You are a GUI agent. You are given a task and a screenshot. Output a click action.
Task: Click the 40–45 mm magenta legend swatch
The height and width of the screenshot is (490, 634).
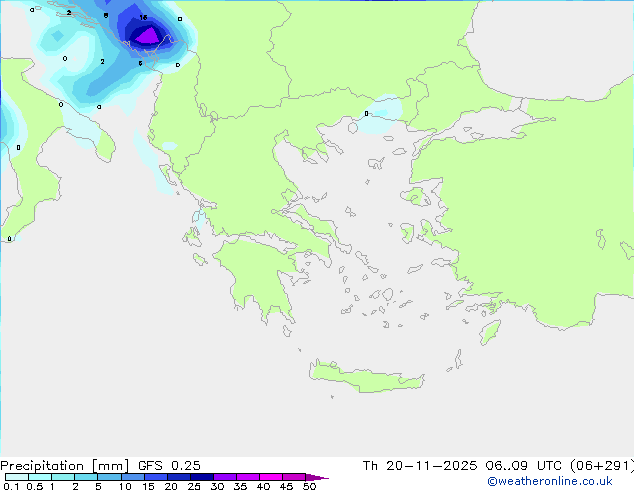click(x=271, y=477)
